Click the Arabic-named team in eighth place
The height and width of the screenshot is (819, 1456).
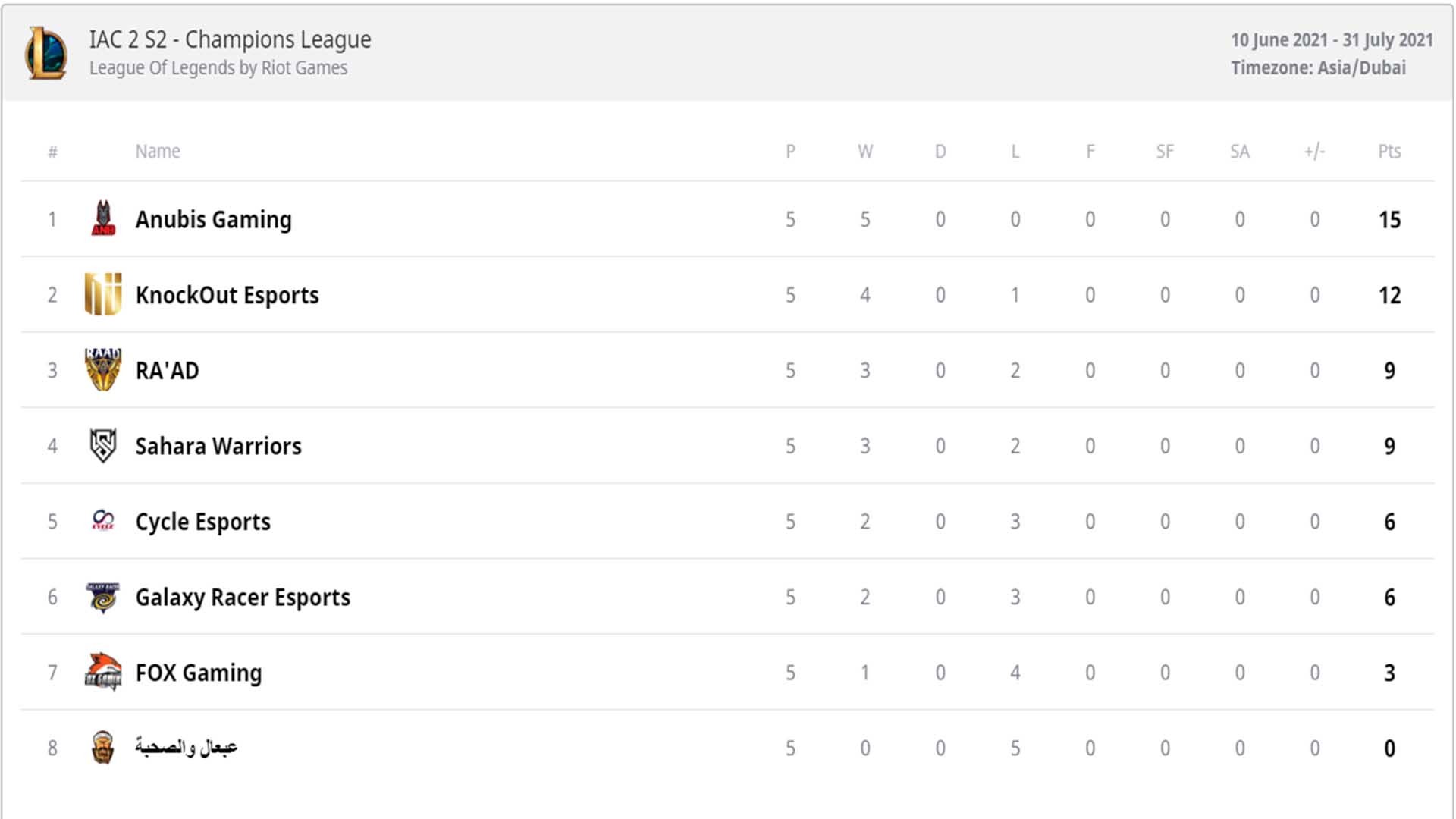coord(187,747)
